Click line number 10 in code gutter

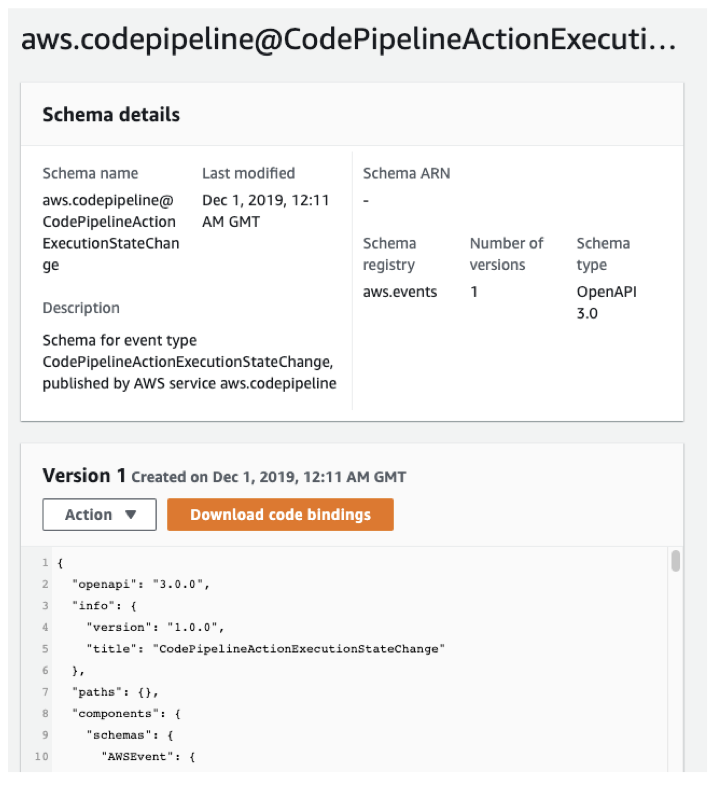point(42,756)
